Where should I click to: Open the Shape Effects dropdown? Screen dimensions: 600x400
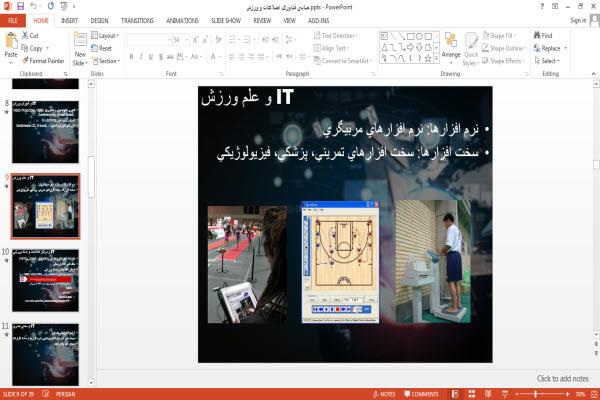(x=503, y=61)
